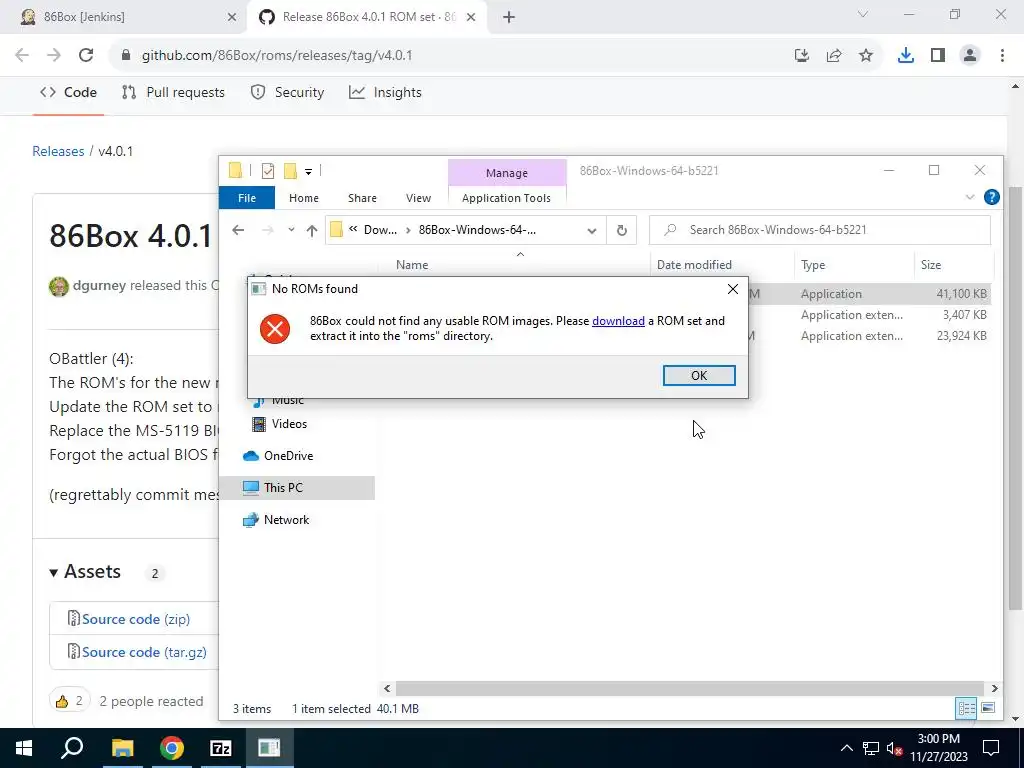Screen dimensions: 1024x768
Task: Open the notification center icon
Action: [991, 748]
